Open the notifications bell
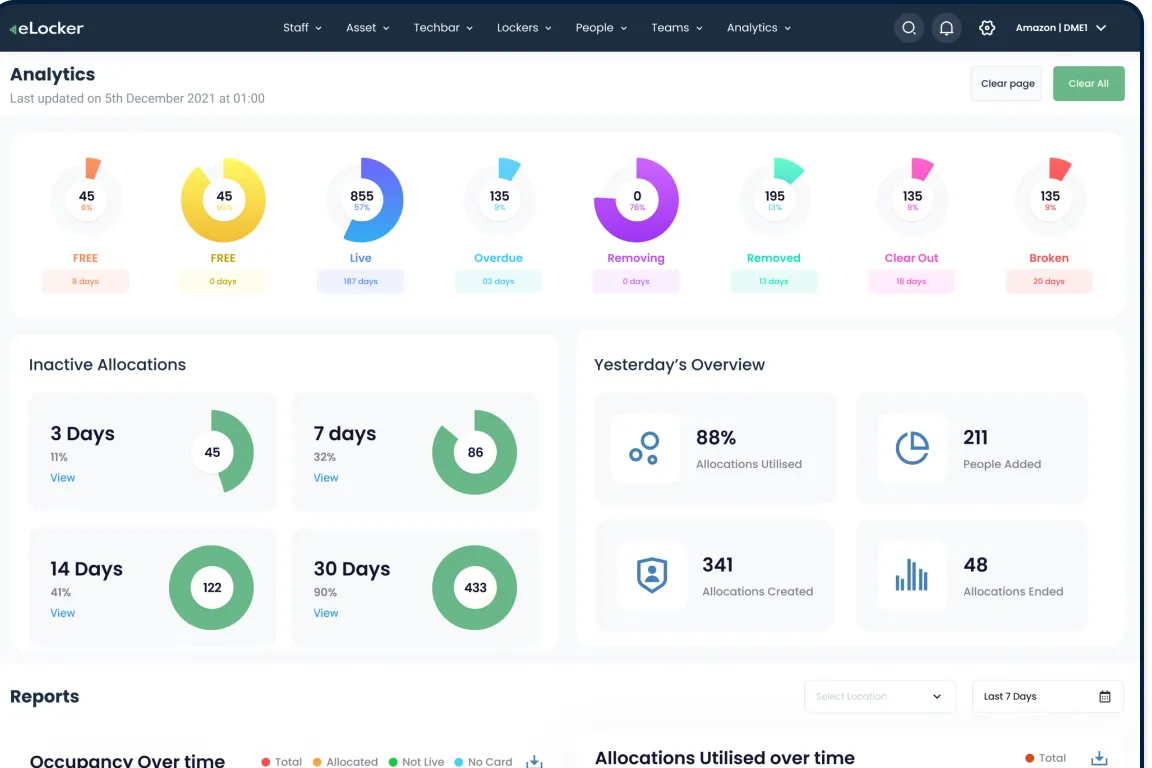The image size is (1152, 768). pos(946,28)
